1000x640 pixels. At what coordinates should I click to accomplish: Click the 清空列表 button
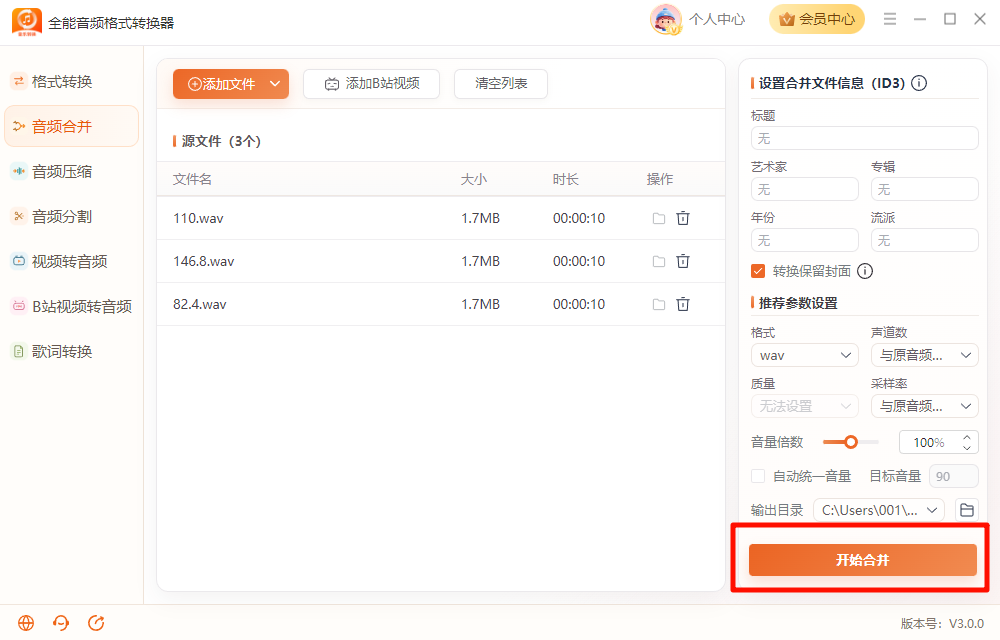pyautogui.click(x=501, y=84)
